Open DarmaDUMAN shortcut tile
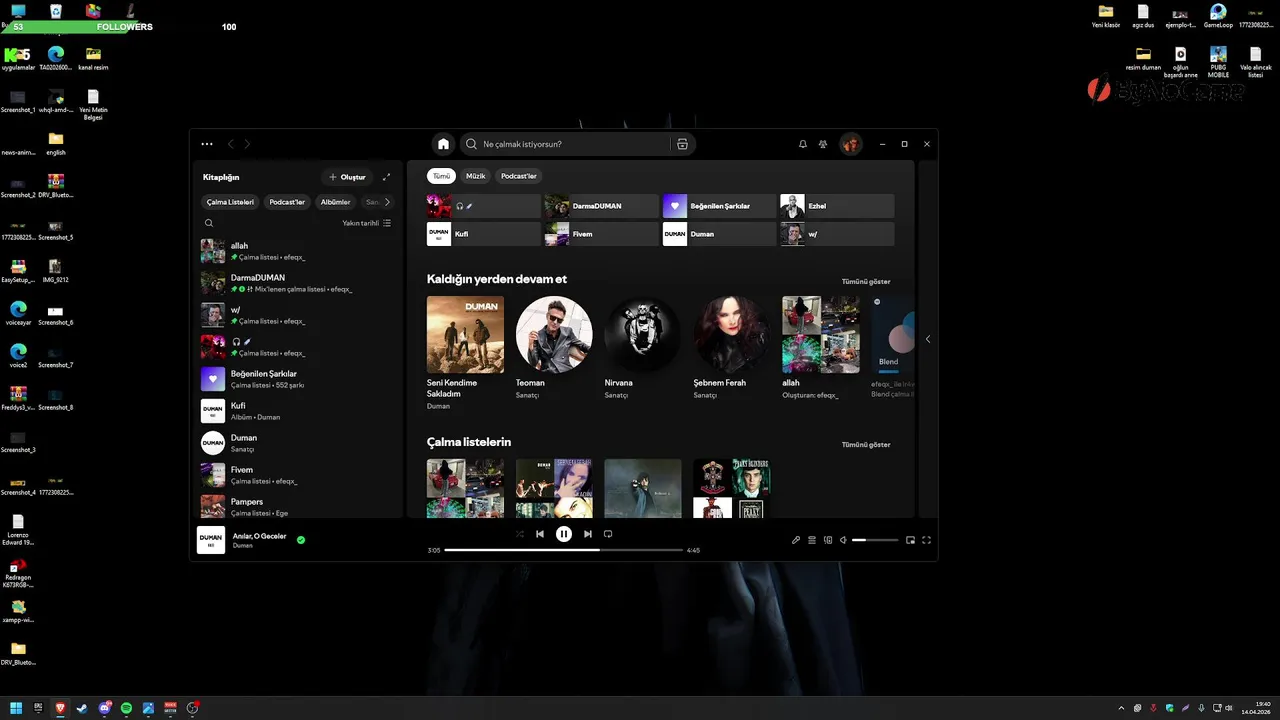Viewport: 1280px width, 720px height. pos(601,206)
